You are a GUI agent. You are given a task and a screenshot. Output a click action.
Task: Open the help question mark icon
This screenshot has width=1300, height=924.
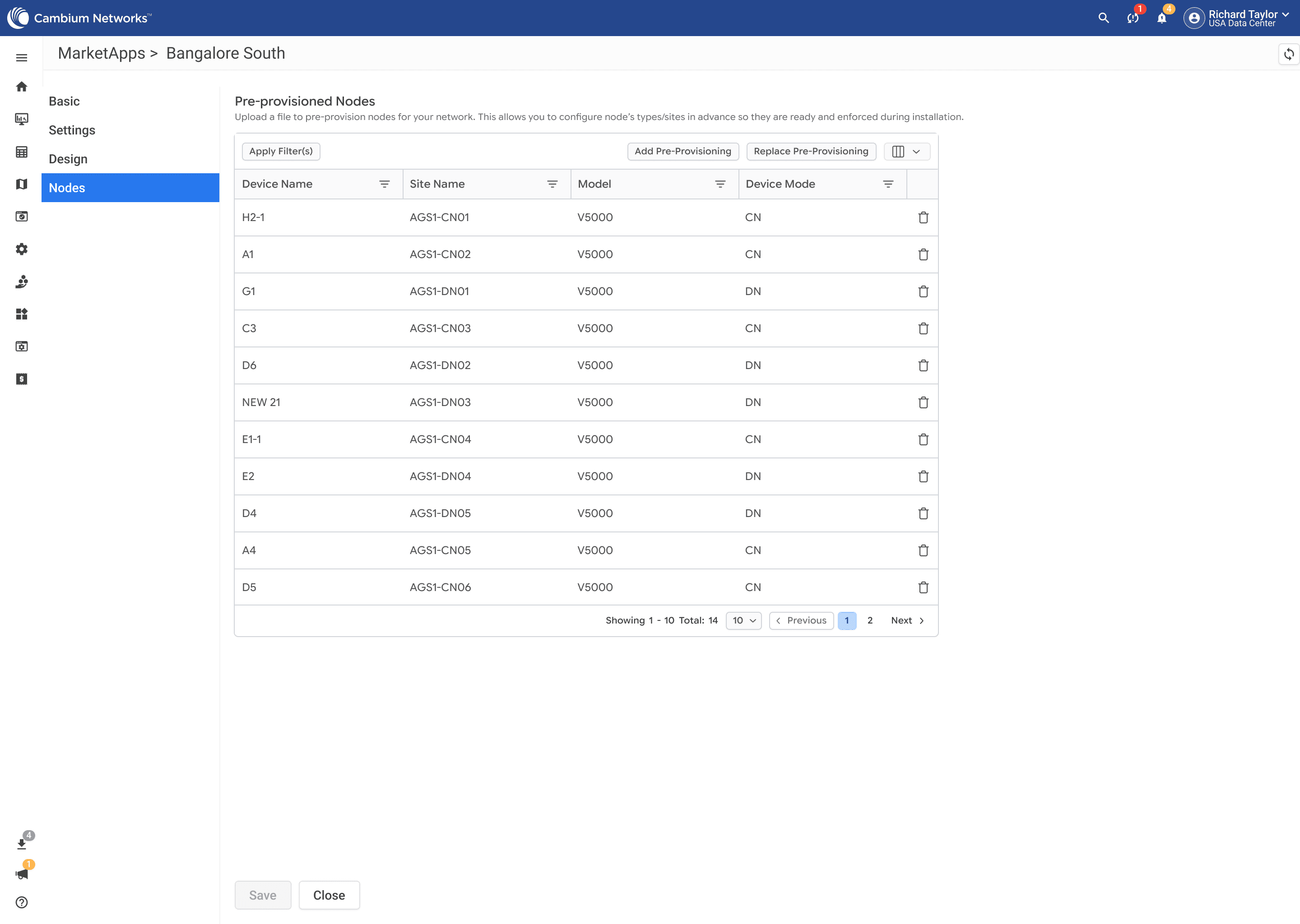click(x=22, y=902)
